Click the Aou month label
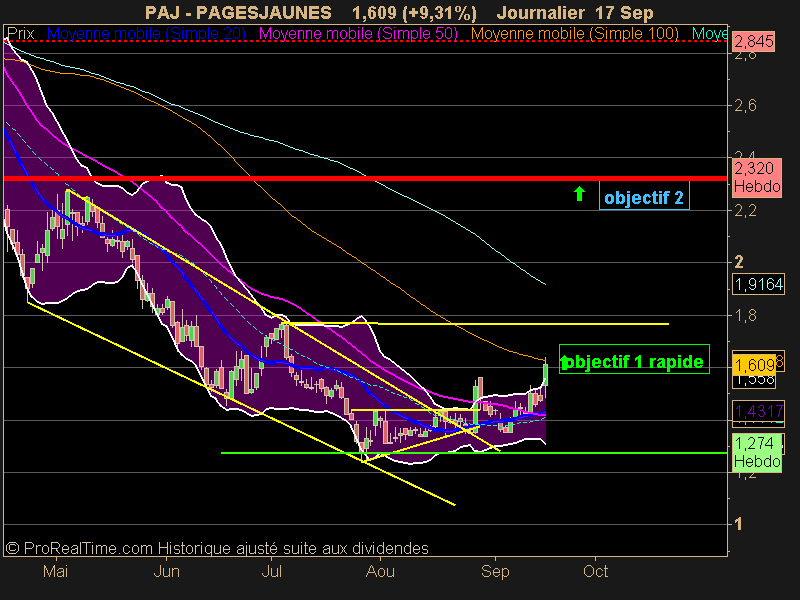Image resolution: width=800 pixels, height=600 pixels. point(380,571)
